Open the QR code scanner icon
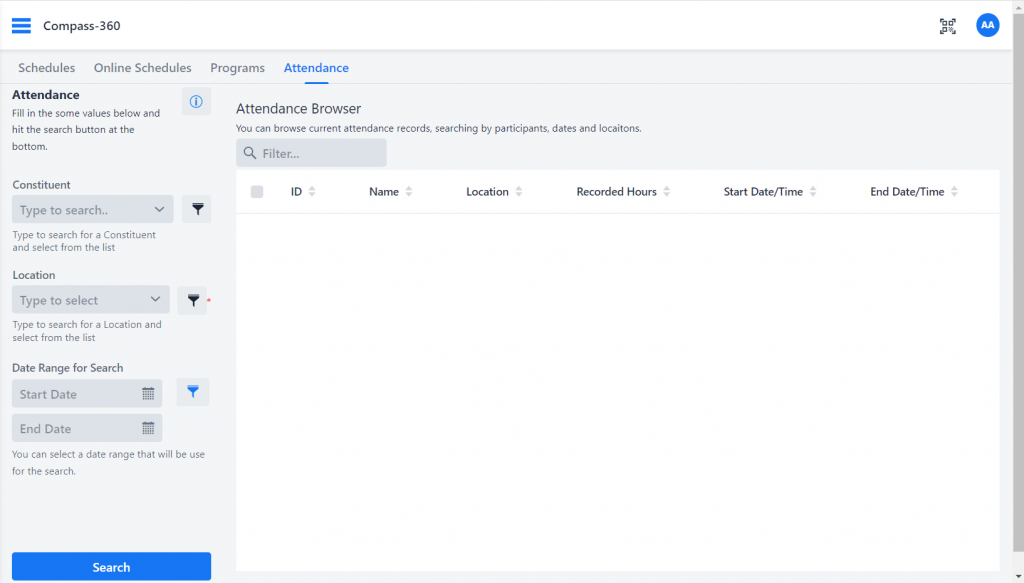Viewport: 1024px width, 583px height. (948, 26)
